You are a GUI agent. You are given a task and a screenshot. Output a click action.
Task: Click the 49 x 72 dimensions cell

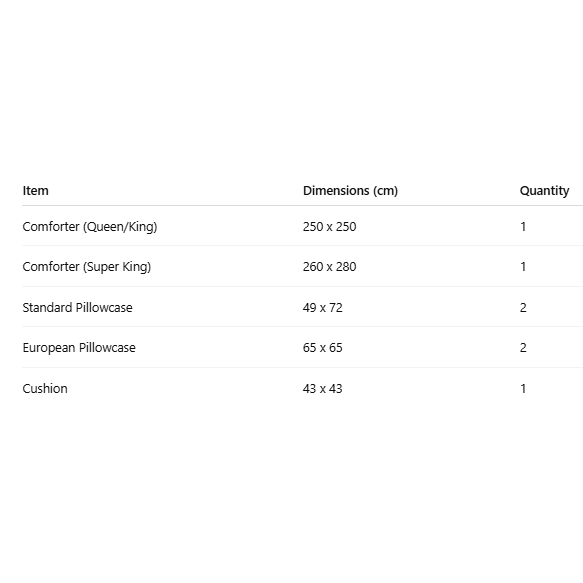[322, 307]
